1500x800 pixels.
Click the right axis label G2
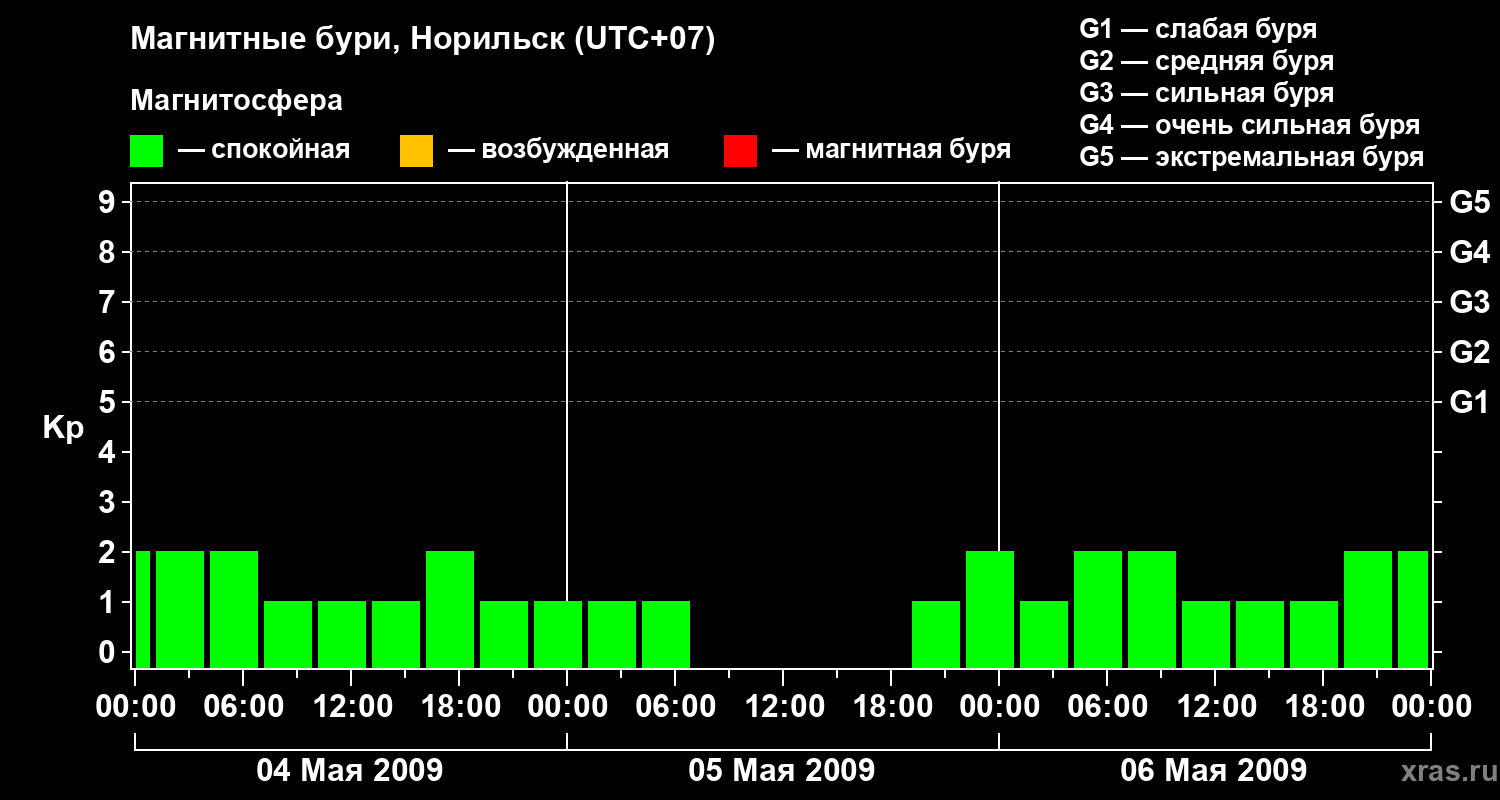1470,352
